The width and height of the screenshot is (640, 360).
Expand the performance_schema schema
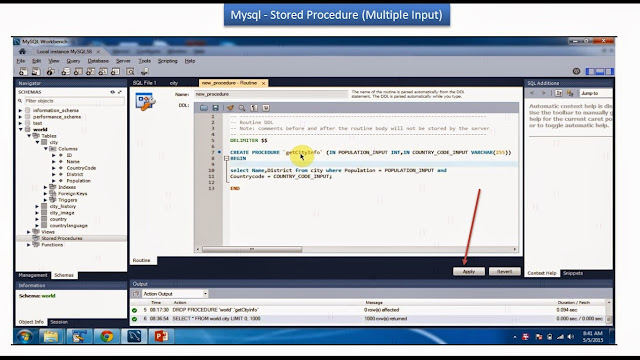click(20, 117)
